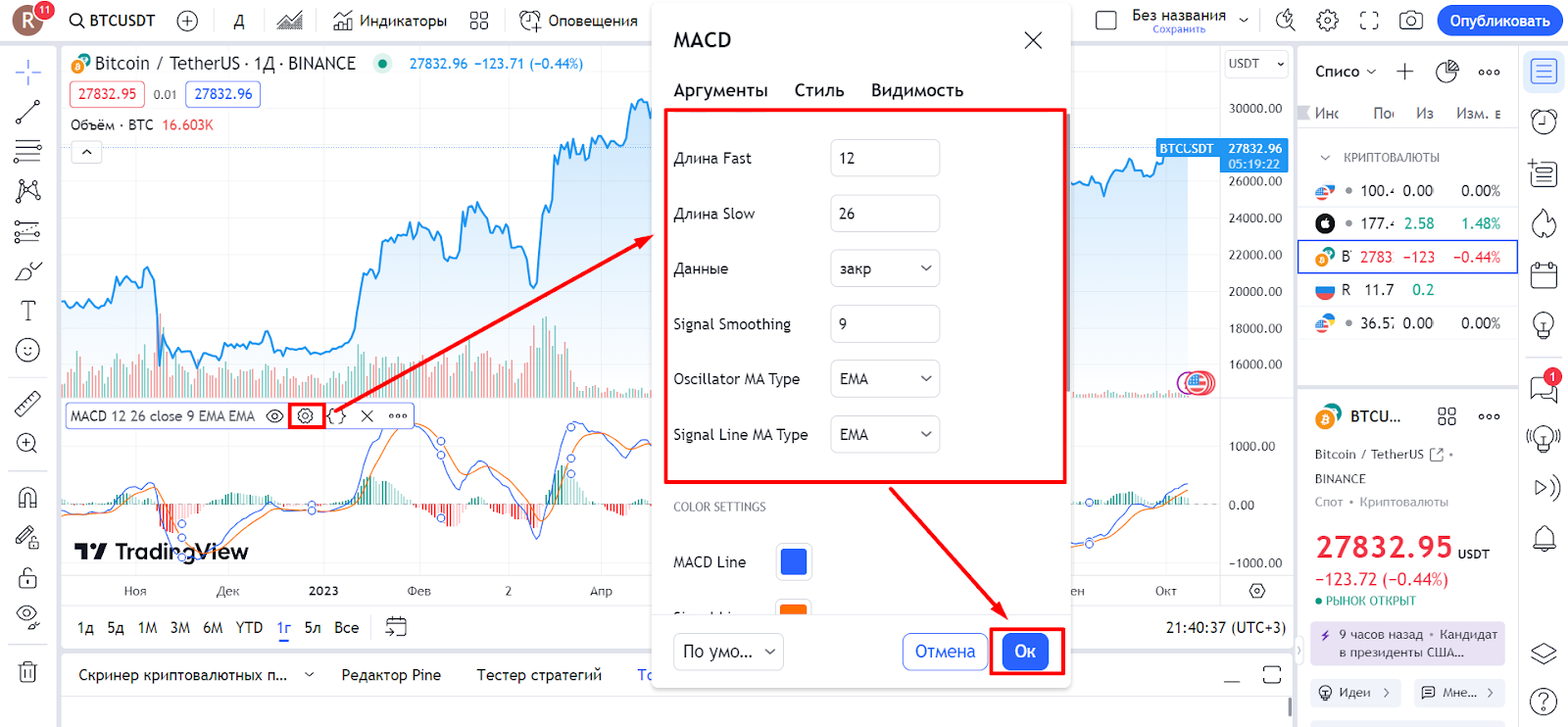Select the text annotation tool

[x=27, y=311]
